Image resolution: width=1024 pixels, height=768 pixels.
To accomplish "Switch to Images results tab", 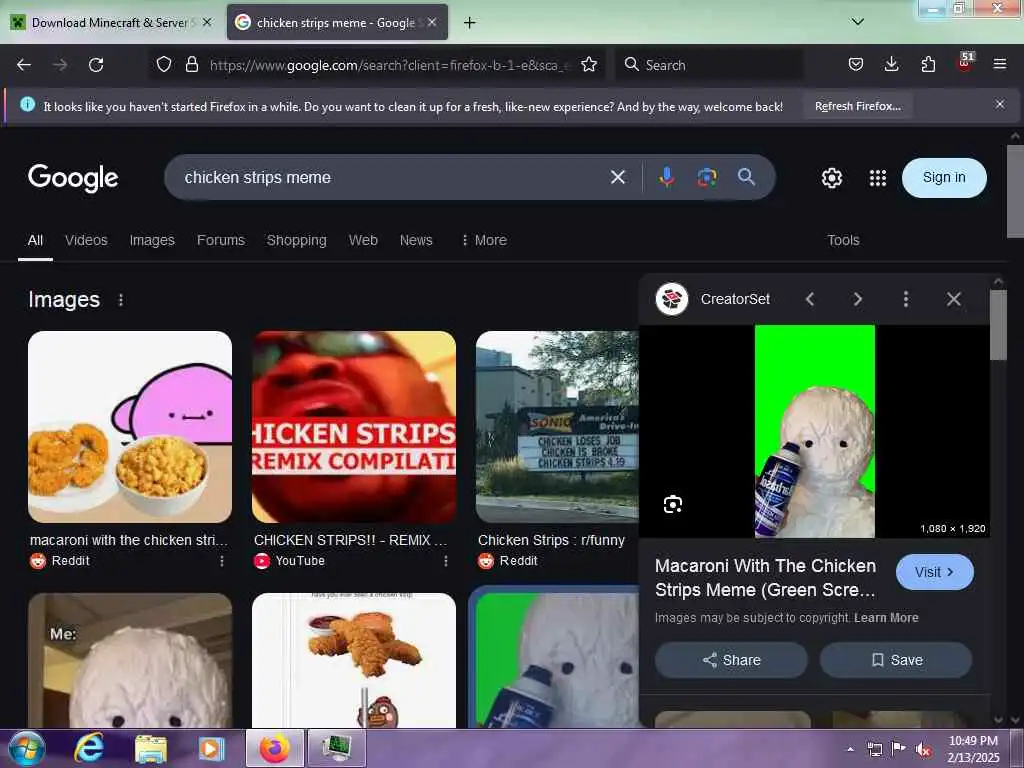I will [152, 240].
